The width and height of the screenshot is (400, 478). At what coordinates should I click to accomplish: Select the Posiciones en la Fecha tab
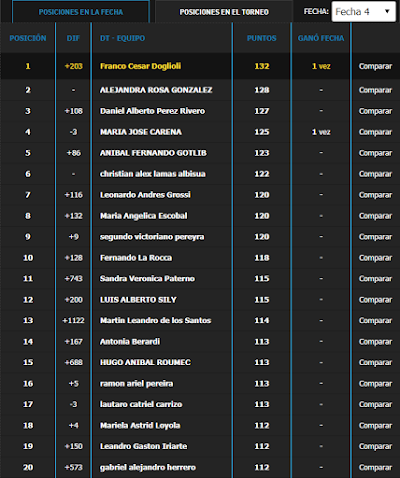pos(81,12)
